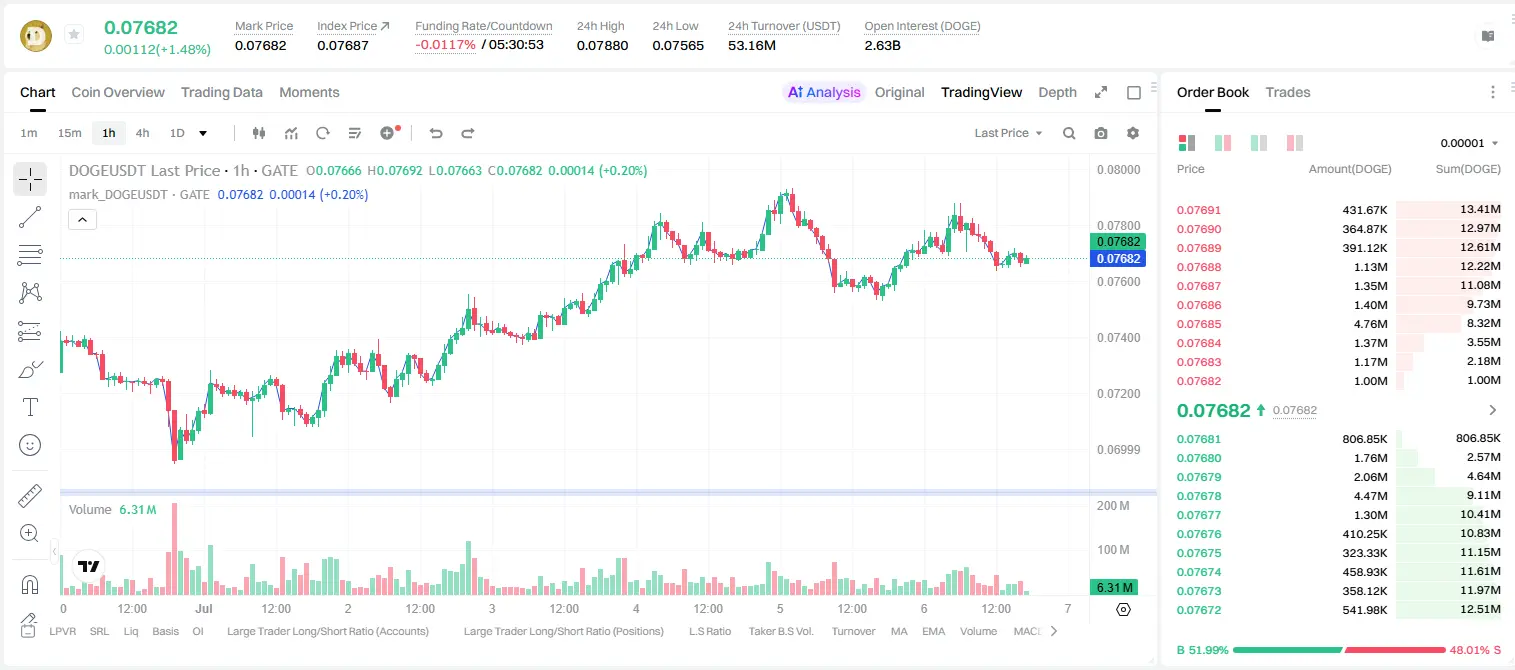Select the ruler measure tool

click(30, 496)
